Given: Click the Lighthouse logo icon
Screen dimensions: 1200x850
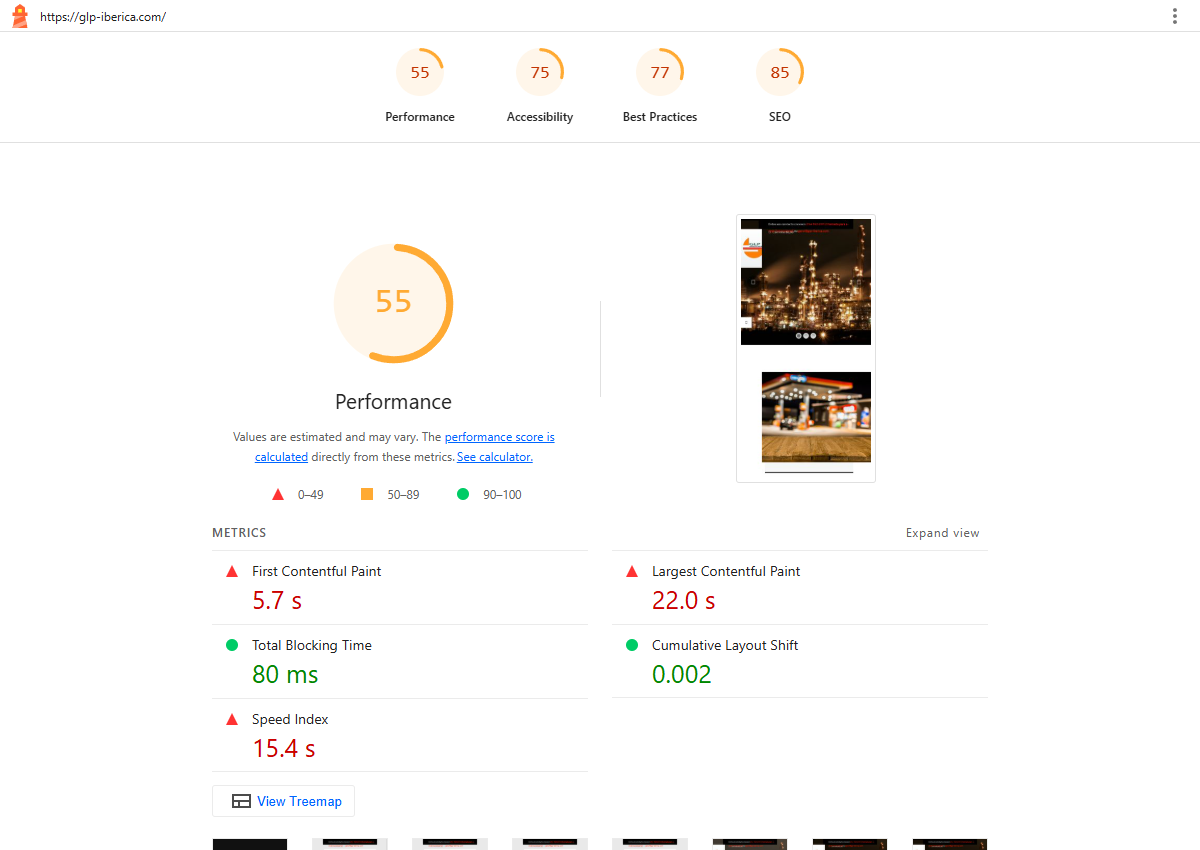Looking at the screenshot, I should pos(20,16).
